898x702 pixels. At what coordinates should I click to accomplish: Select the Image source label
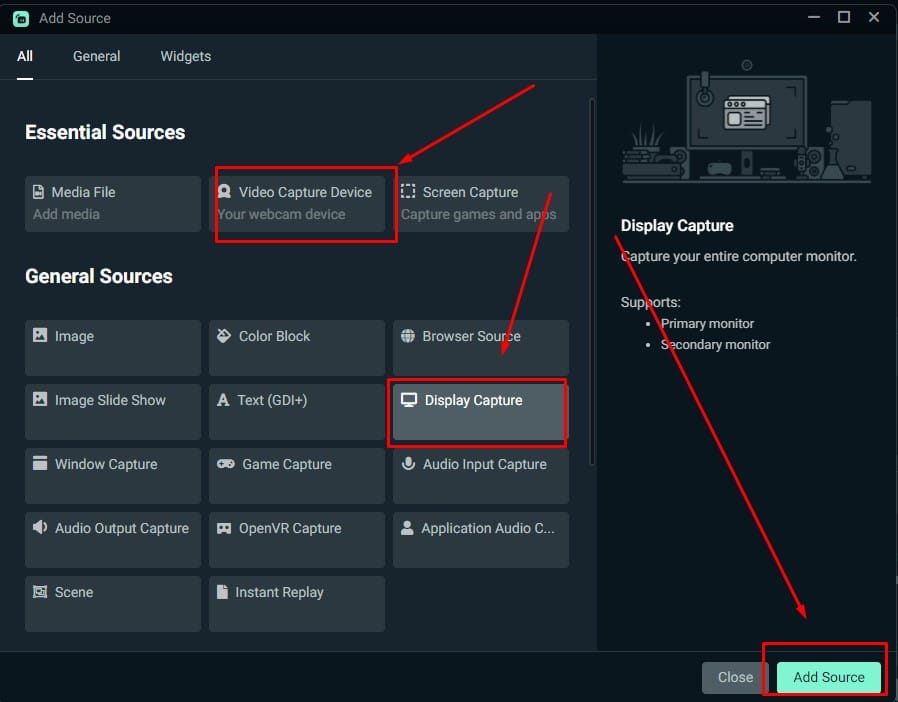(74, 336)
